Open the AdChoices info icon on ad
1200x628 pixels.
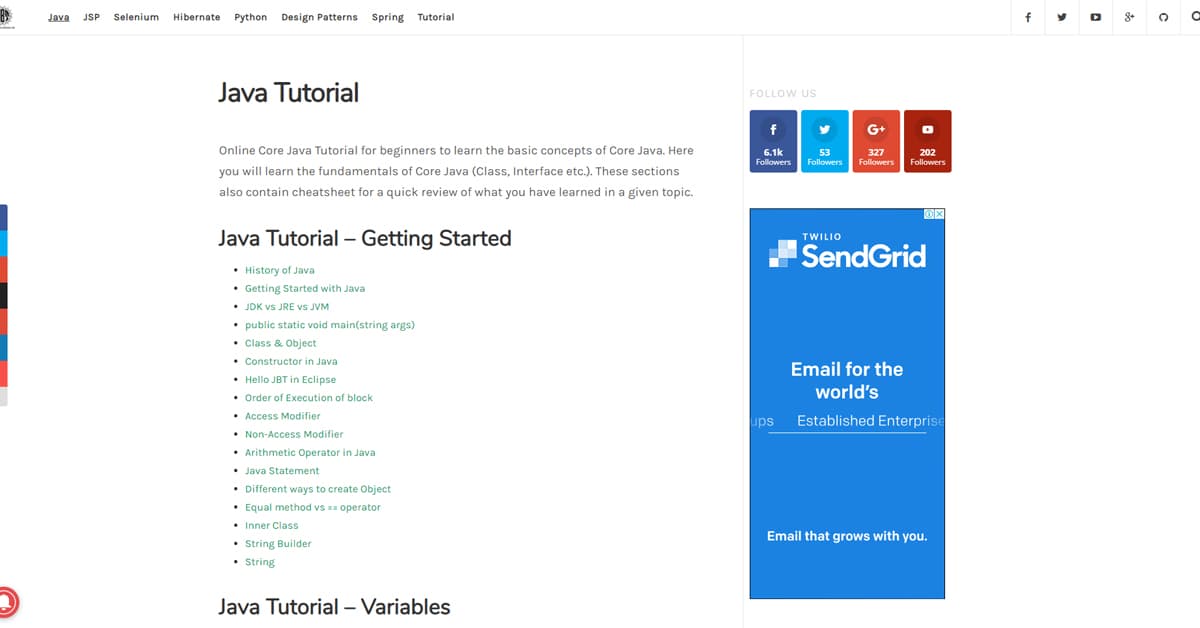click(929, 214)
